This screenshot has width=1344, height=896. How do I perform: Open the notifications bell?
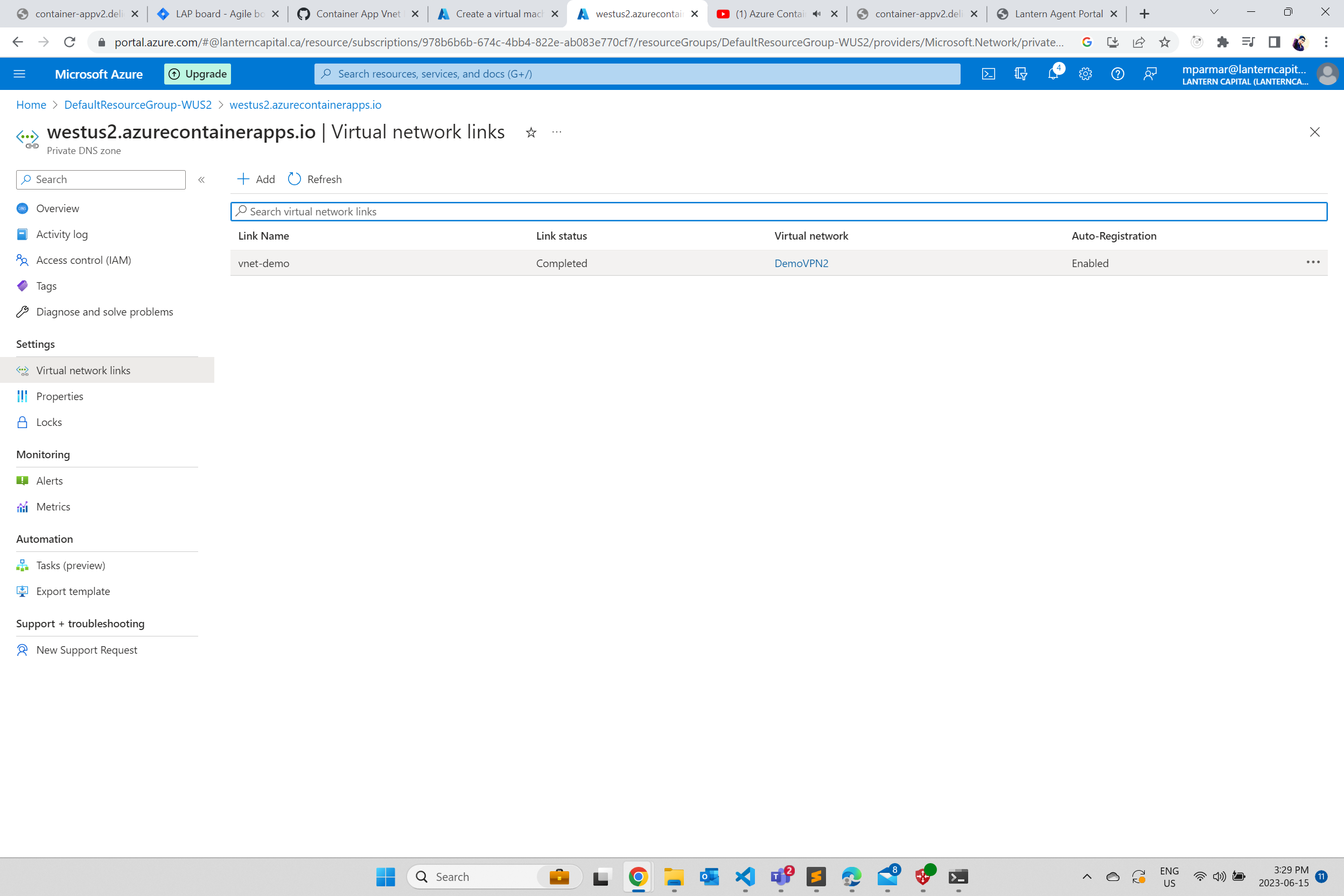tap(1053, 74)
